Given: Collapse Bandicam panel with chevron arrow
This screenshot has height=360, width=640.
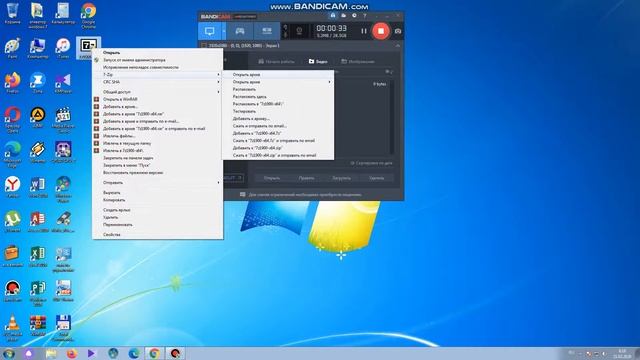Looking at the screenshot, I should [x=398, y=46].
